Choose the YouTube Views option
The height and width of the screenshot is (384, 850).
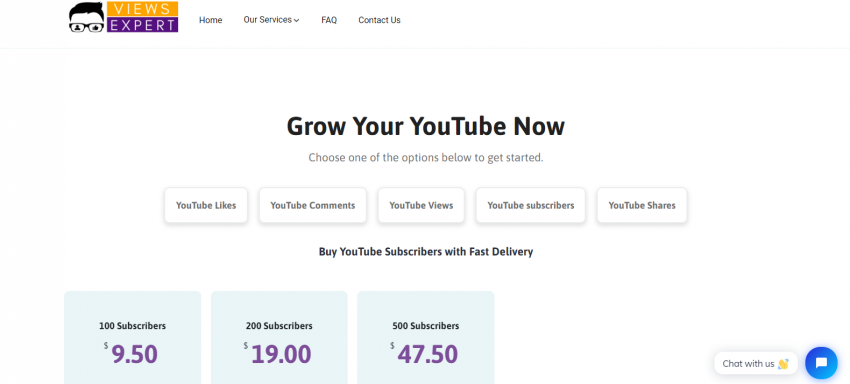(x=421, y=205)
